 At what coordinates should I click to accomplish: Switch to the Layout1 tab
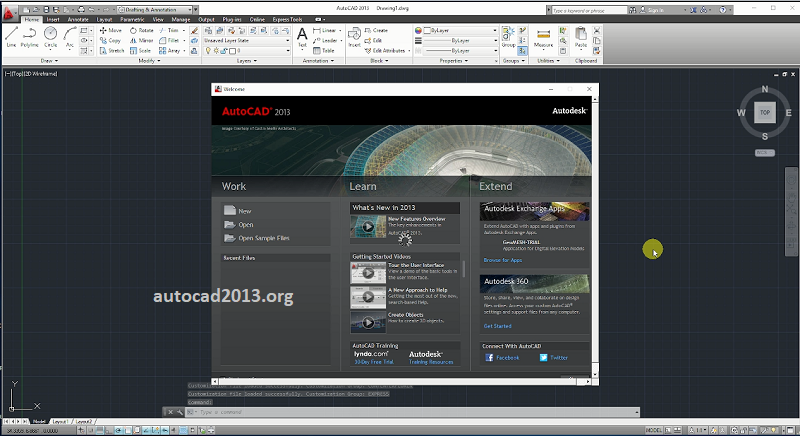click(x=60, y=422)
